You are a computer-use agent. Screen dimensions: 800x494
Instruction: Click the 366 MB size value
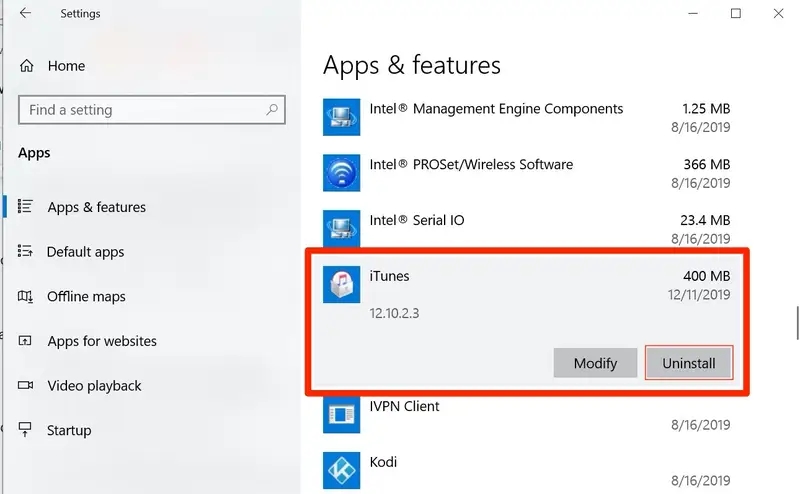[x=707, y=164]
